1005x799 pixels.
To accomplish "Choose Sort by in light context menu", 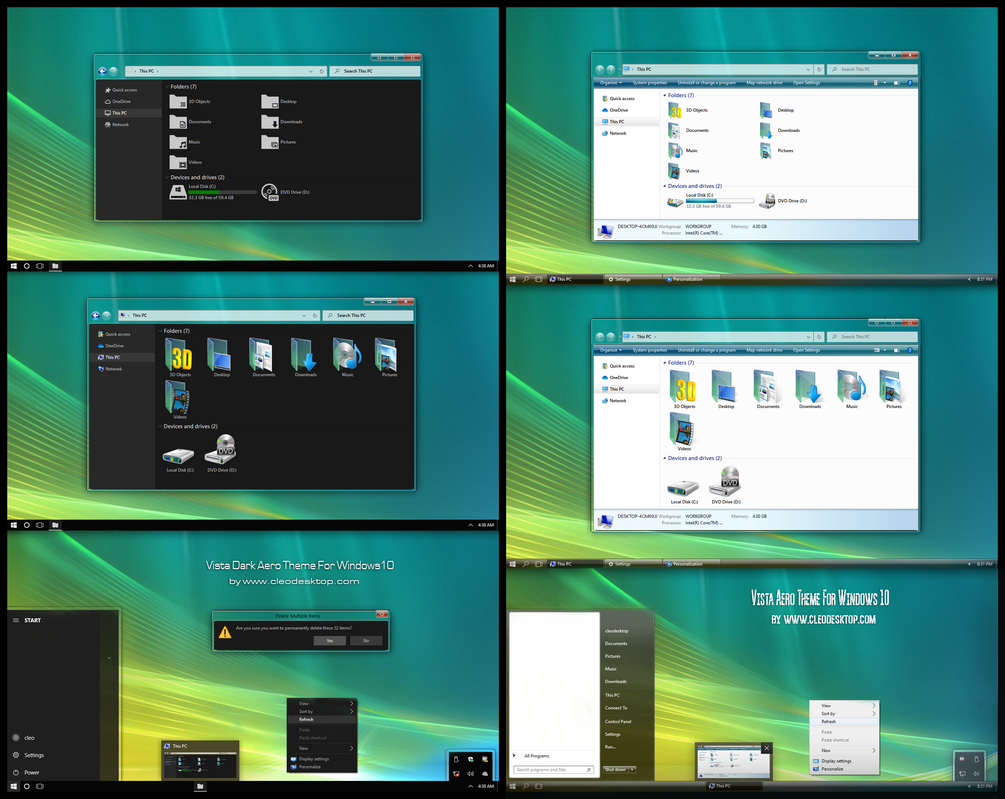I will (844, 714).
